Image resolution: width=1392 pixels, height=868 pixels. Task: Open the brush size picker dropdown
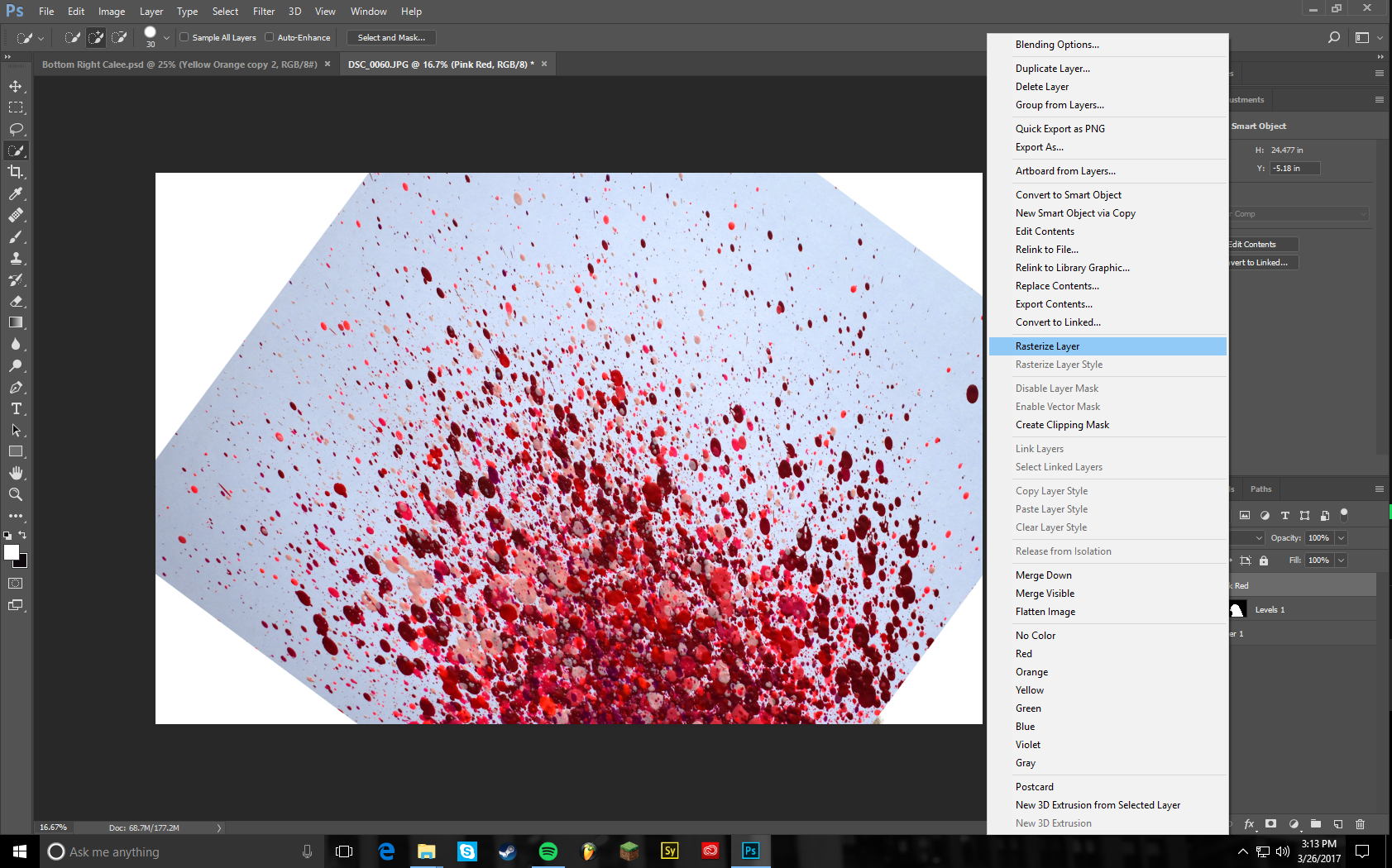click(x=166, y=37)
